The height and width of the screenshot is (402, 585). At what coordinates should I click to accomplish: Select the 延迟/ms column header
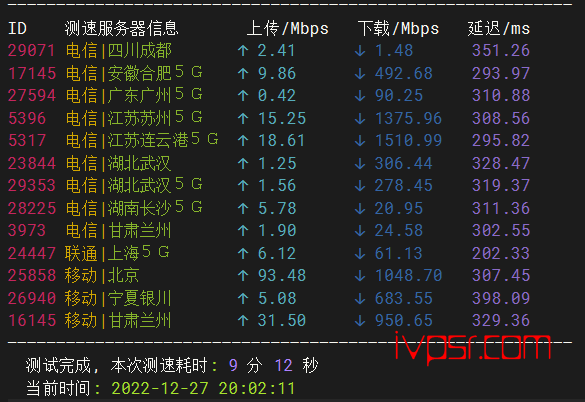[x=499, y=28]
